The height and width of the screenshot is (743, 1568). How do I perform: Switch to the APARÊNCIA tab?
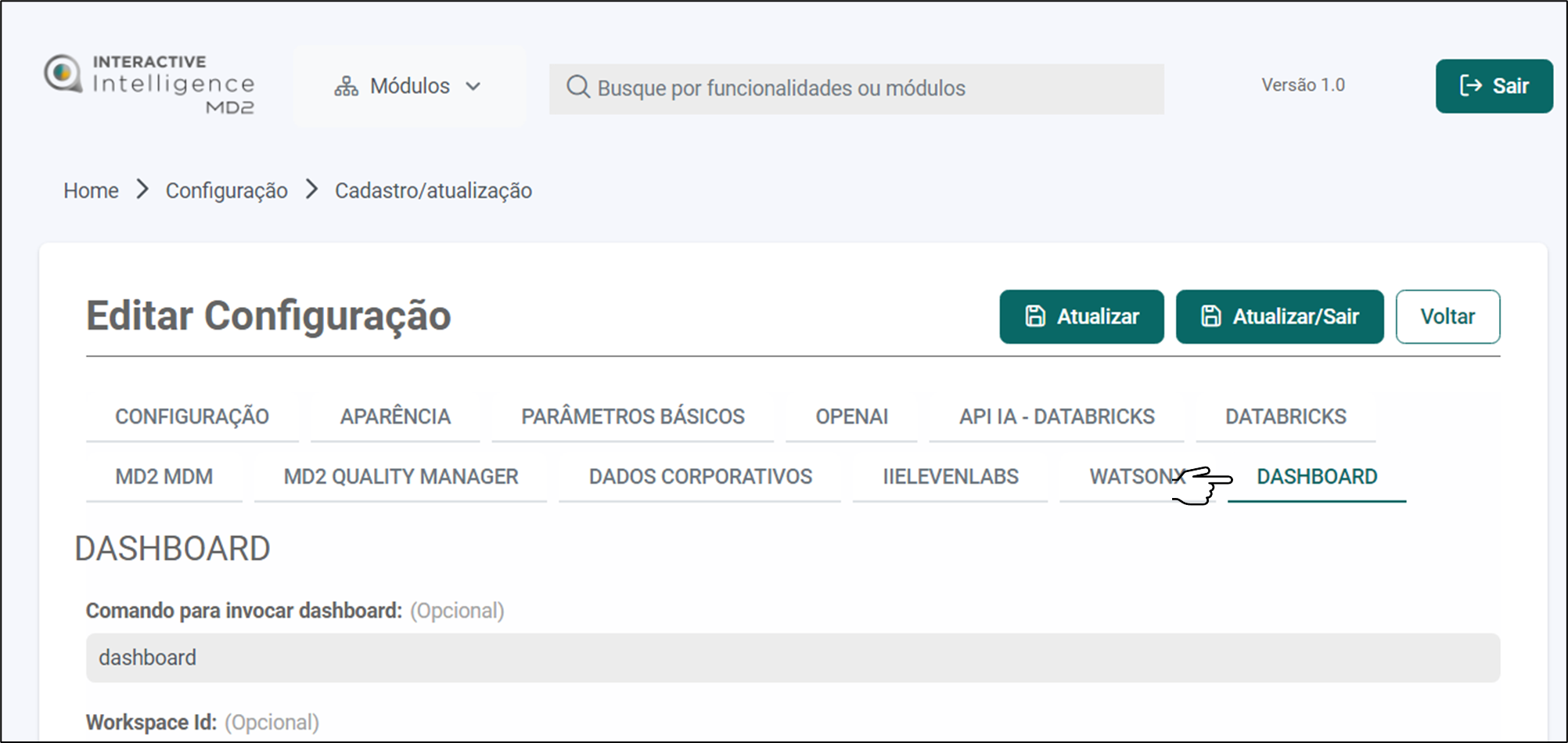[395, 417]
